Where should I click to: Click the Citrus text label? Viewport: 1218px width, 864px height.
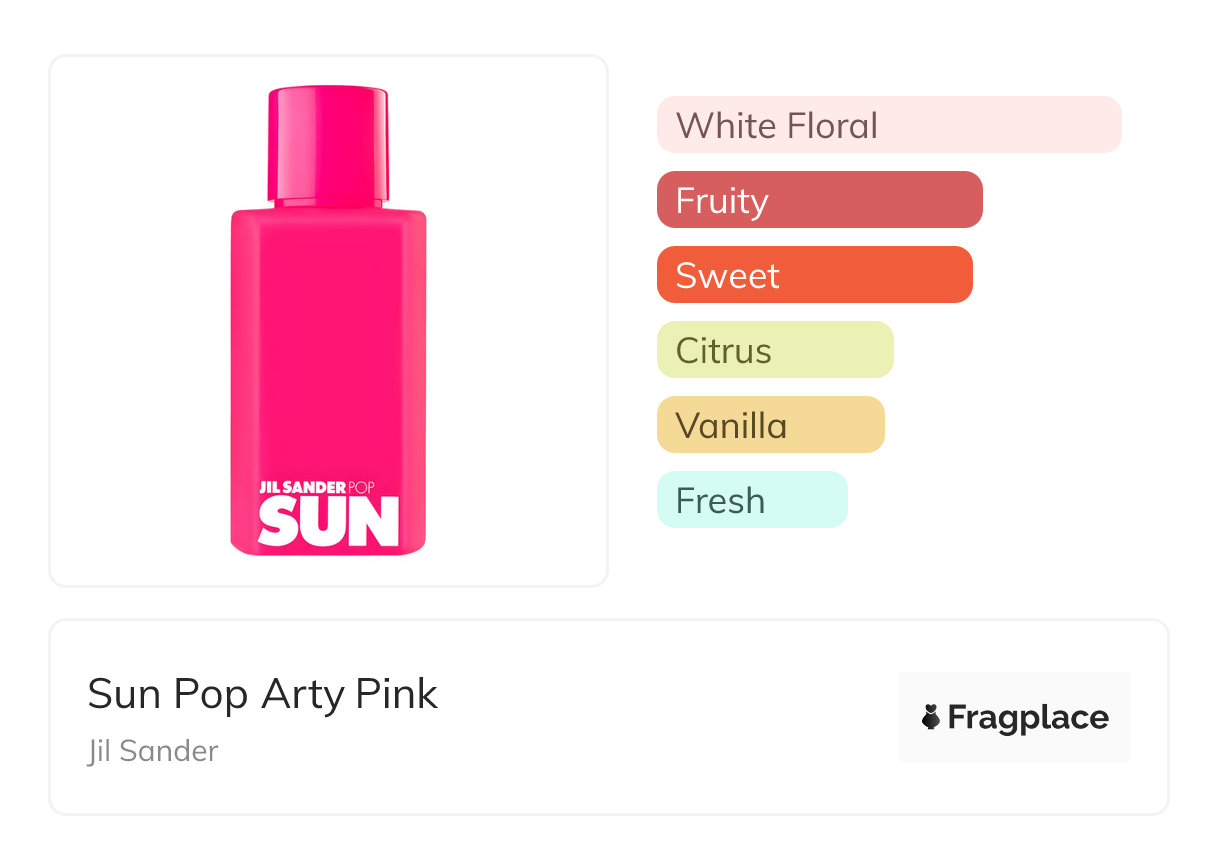point(723,351)
